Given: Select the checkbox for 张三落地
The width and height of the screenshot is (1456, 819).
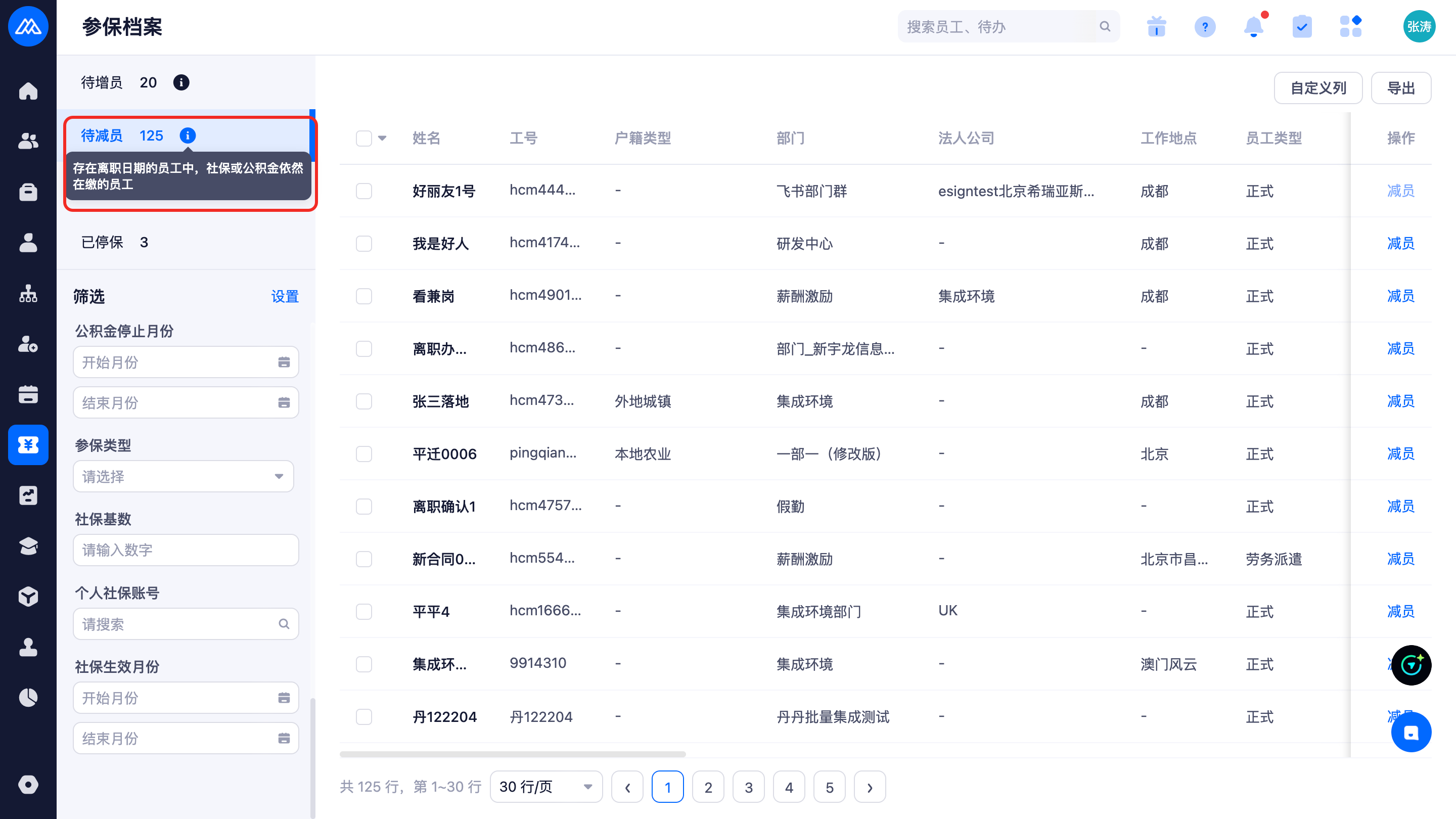Looking at the screenshot, I should tap(364, 401).
